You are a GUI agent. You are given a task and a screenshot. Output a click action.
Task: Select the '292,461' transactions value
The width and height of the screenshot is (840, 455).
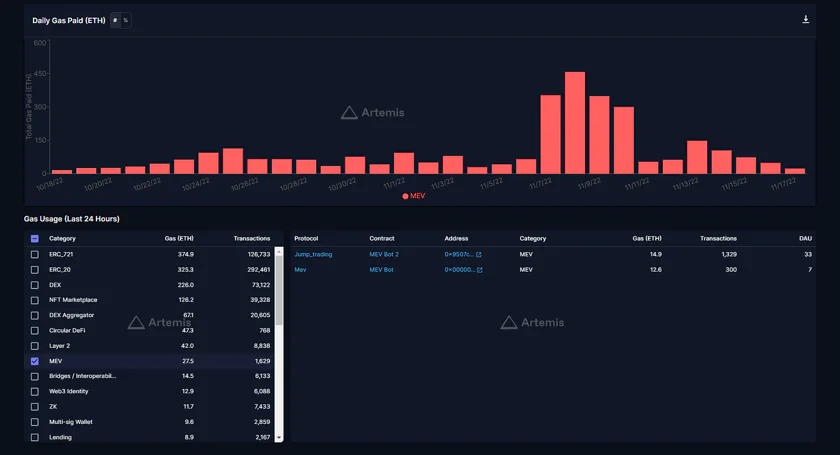259,270
